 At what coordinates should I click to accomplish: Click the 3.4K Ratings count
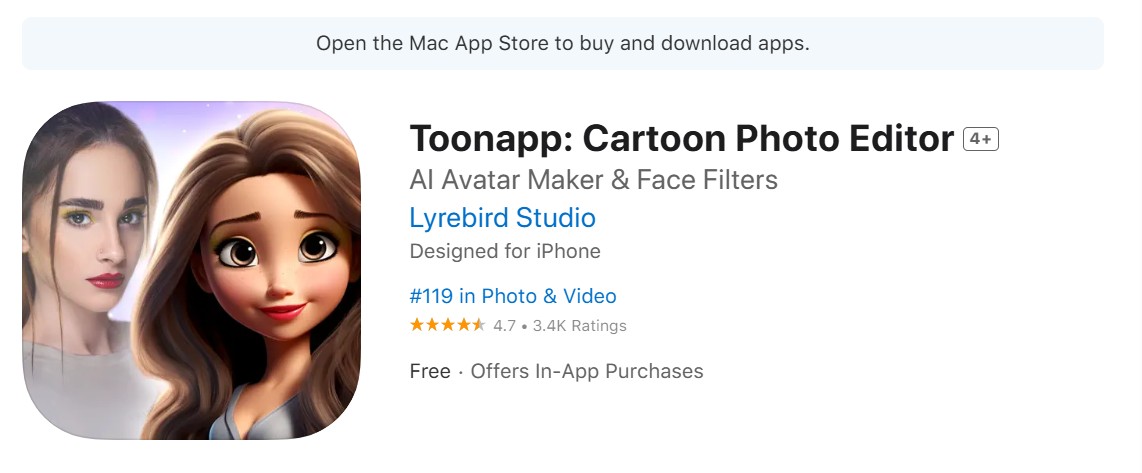(x=579, y=326)
